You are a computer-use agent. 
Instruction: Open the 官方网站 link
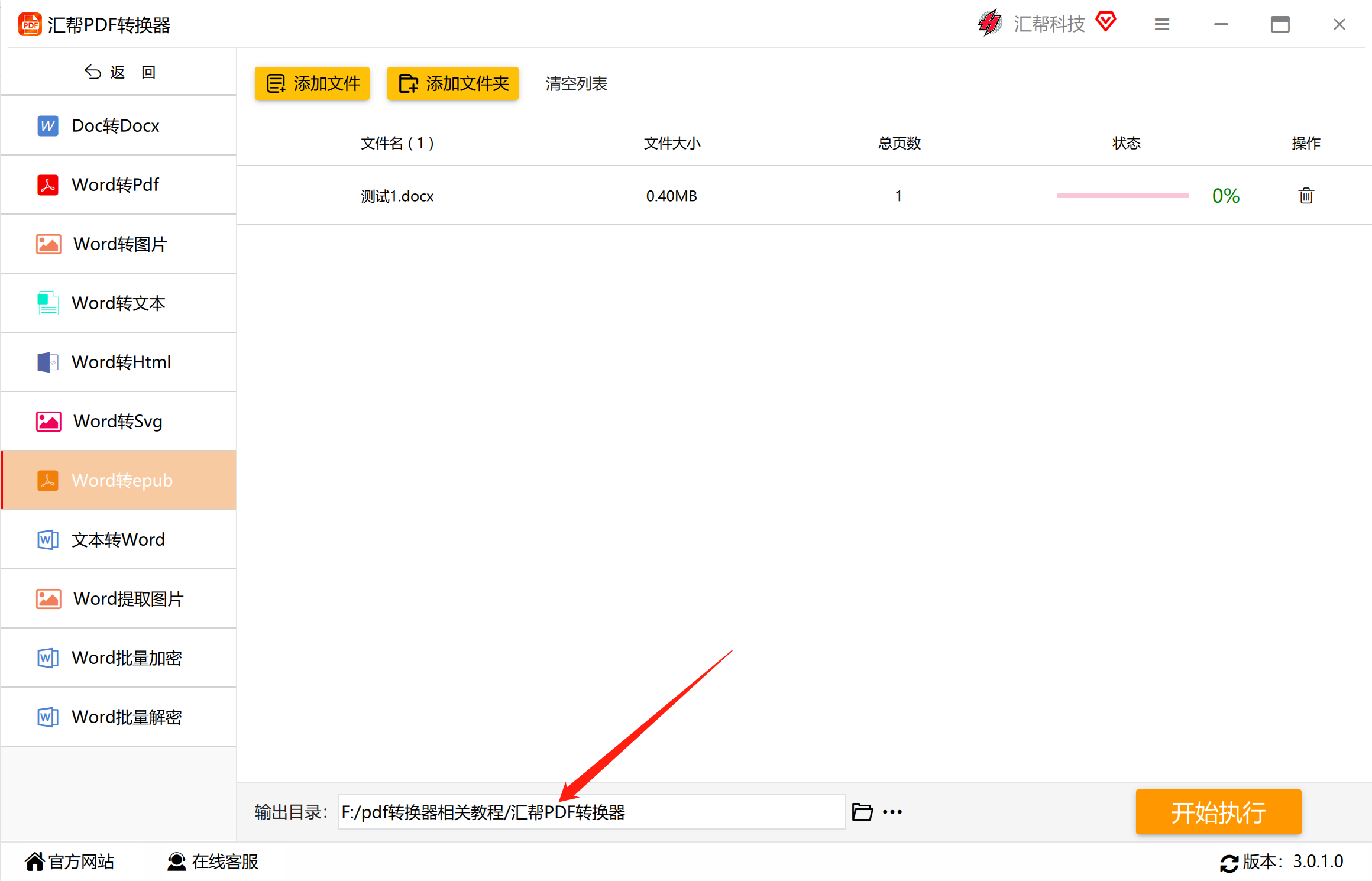70,862
